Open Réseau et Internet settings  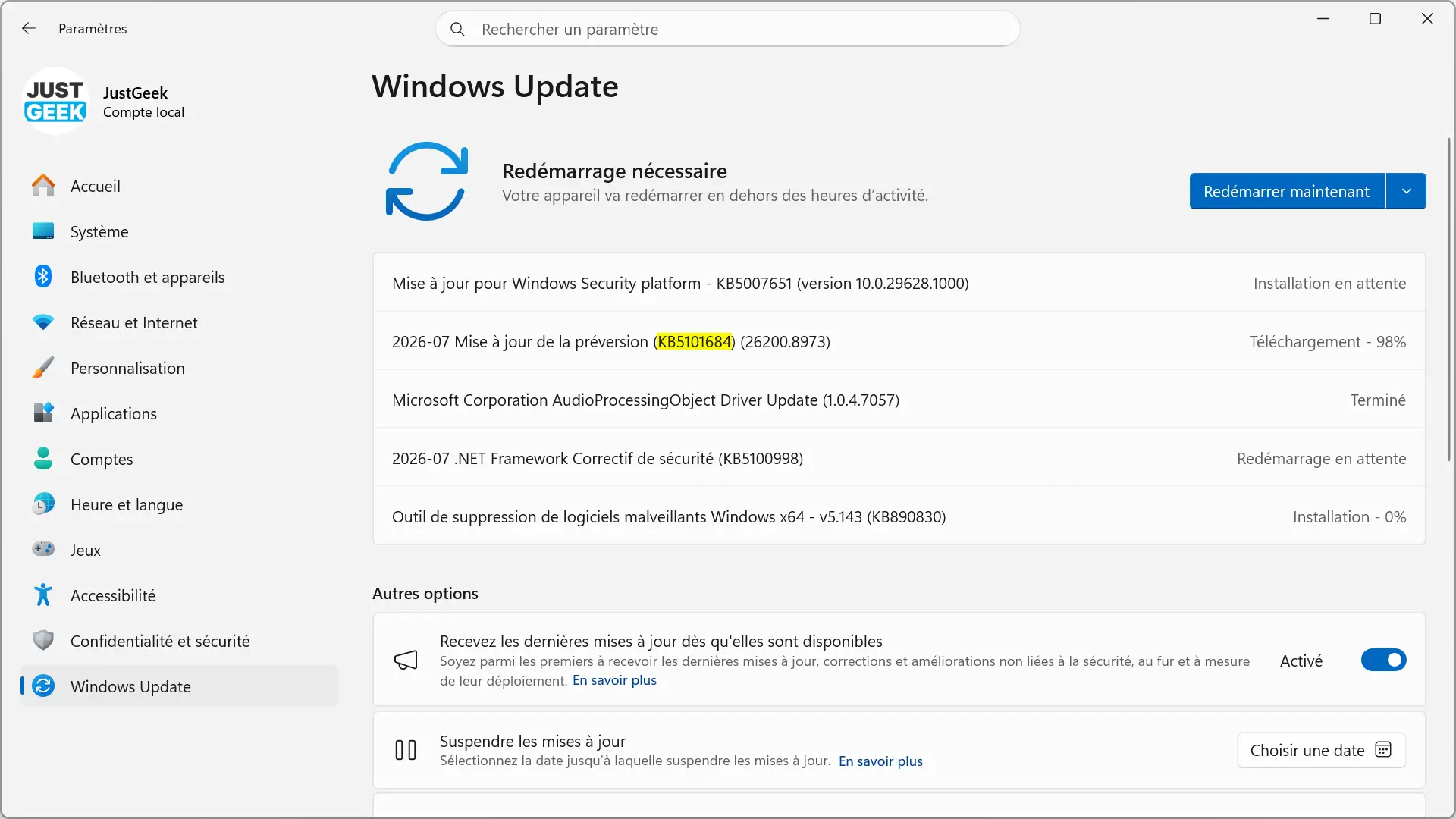[x=179, y=322]
